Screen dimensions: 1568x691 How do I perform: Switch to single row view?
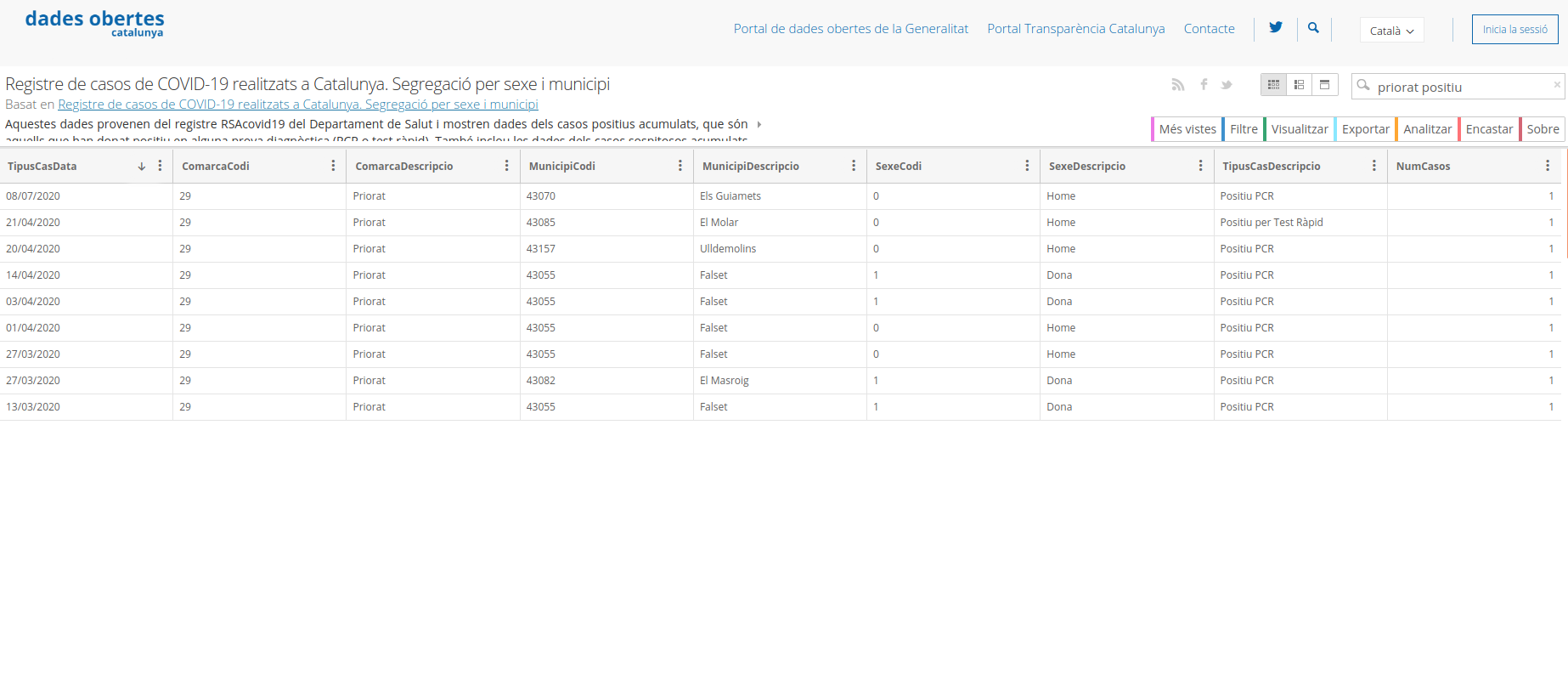1324,85
